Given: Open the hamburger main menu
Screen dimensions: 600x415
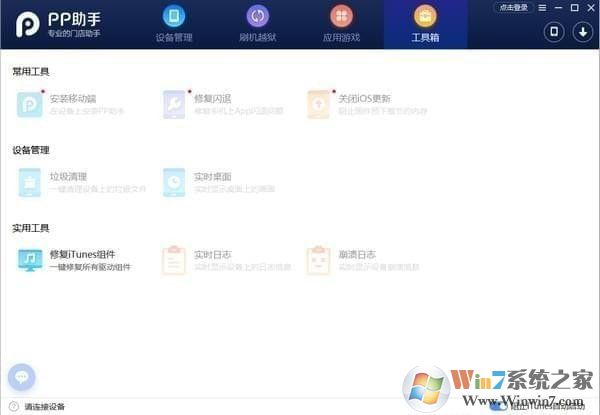Looking at the screenshot, I should click(542, 8).
